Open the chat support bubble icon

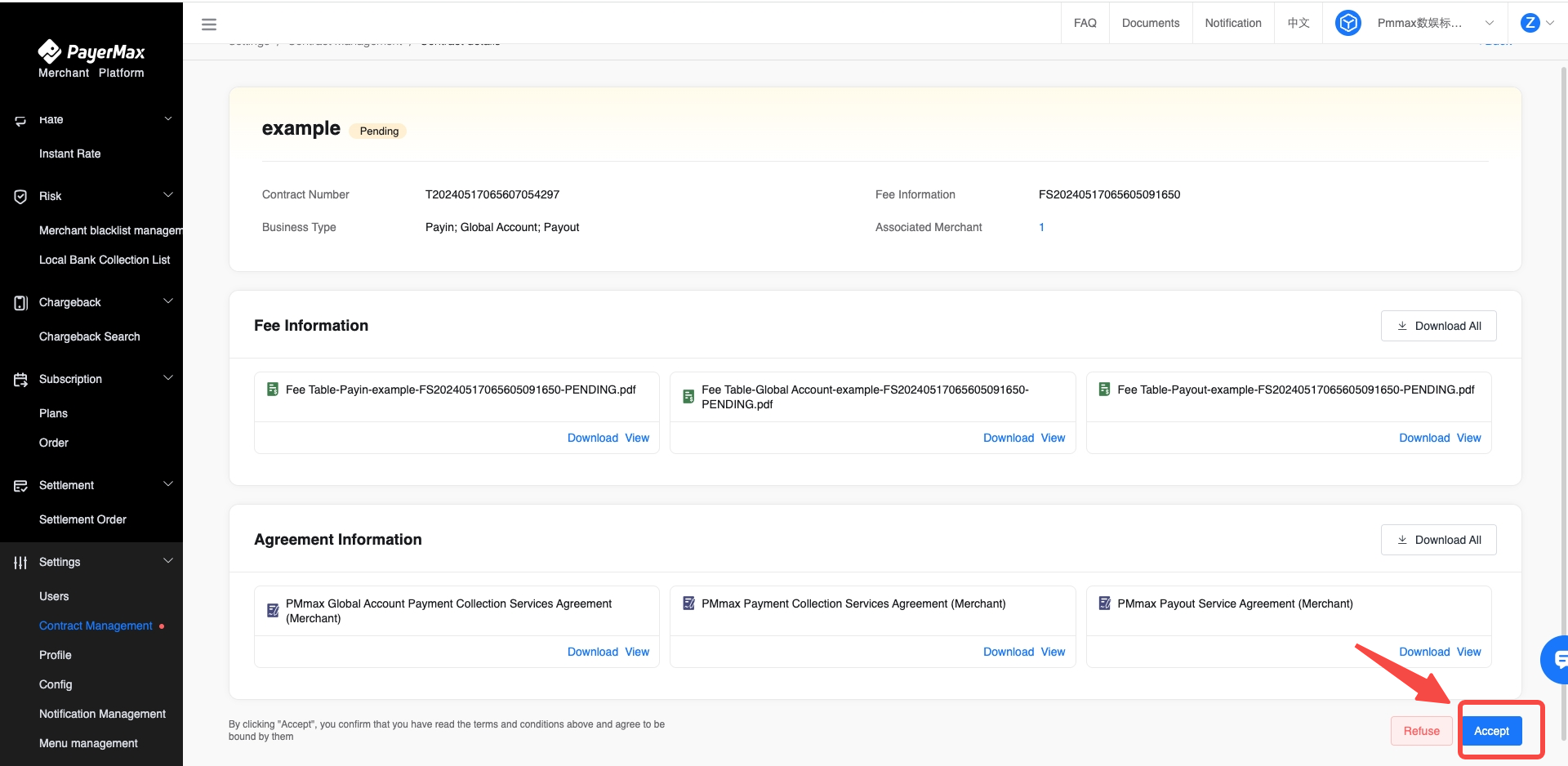pos(1557,659)
